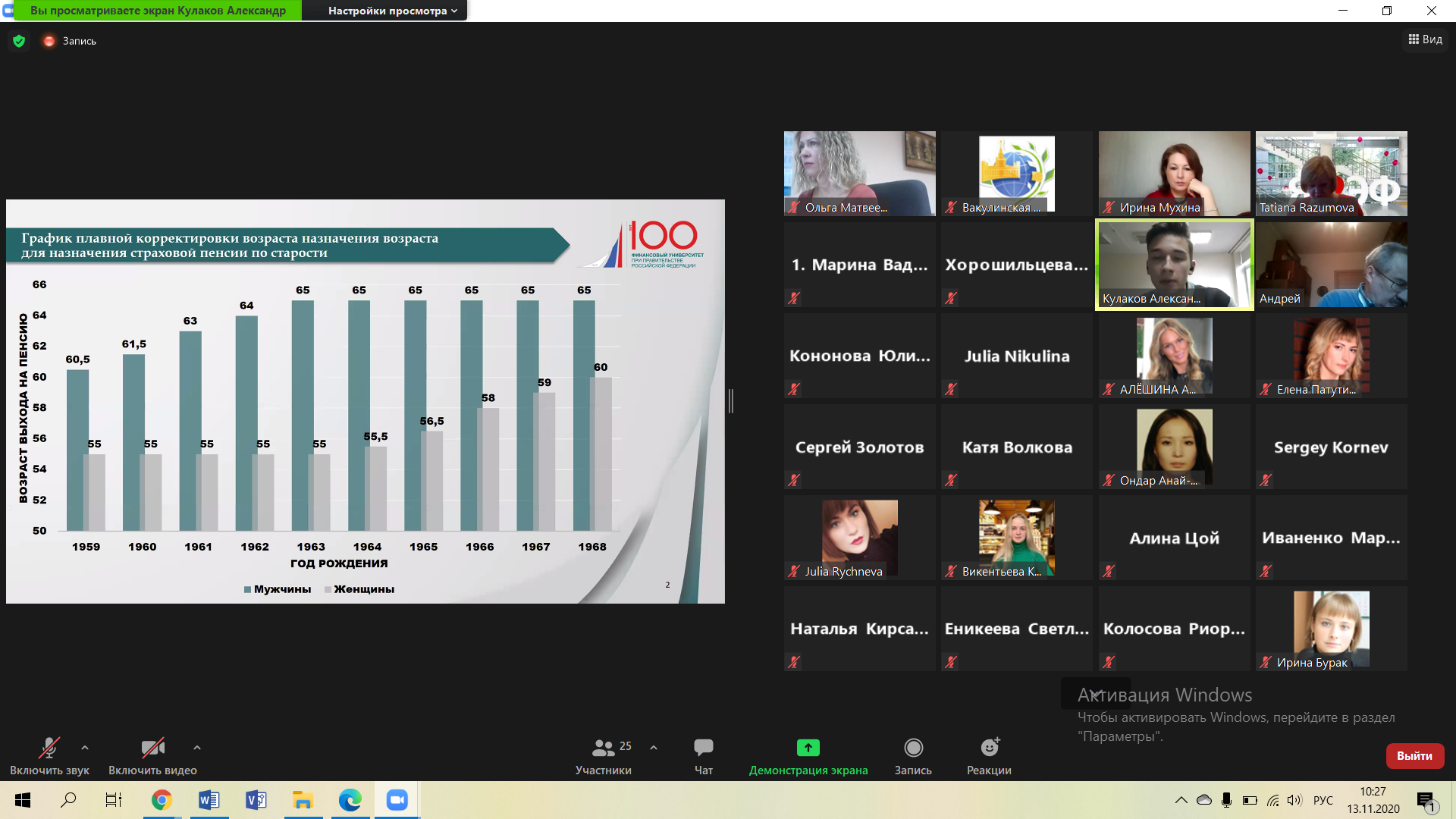The image size is (1456, 819).
Task: Open clock showing 10:27 13.11.2020
Action: [1373, 800]
